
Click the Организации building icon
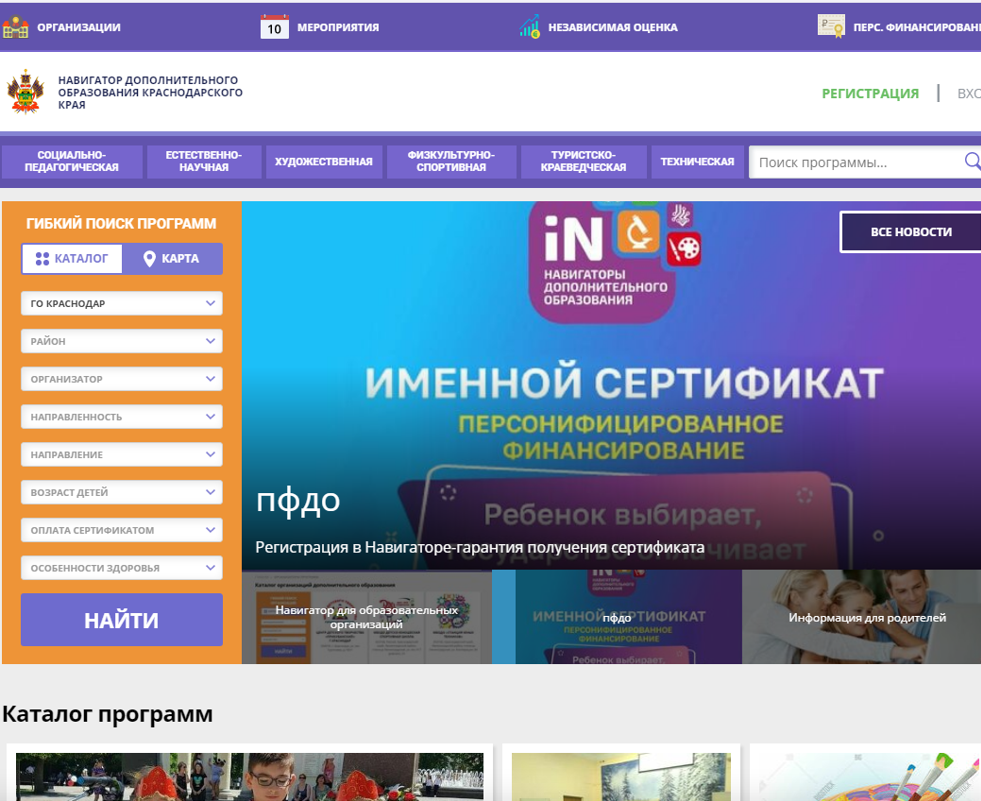point(15,27)
